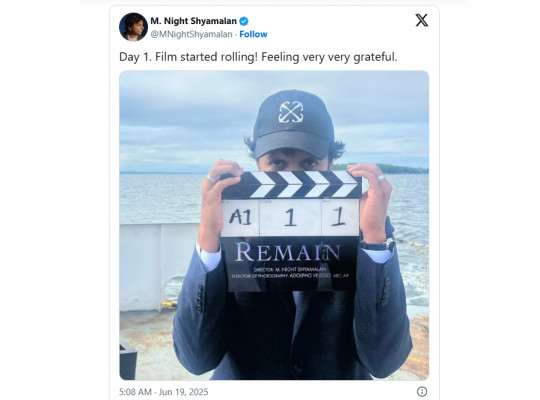Click the striped clapper sticks on the slate
This screenshot has width=540, height=400.
(x=291, y=185)
